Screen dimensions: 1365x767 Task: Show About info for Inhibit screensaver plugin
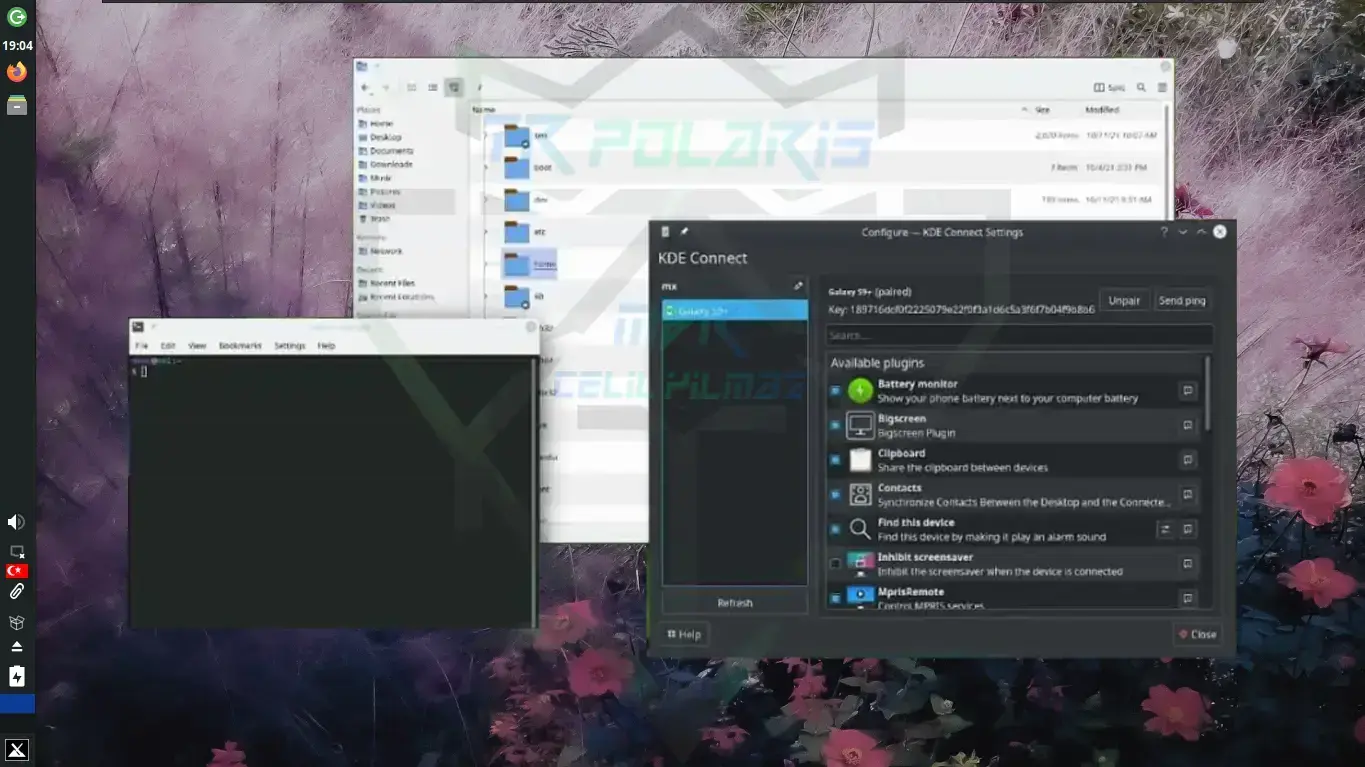1187,564
